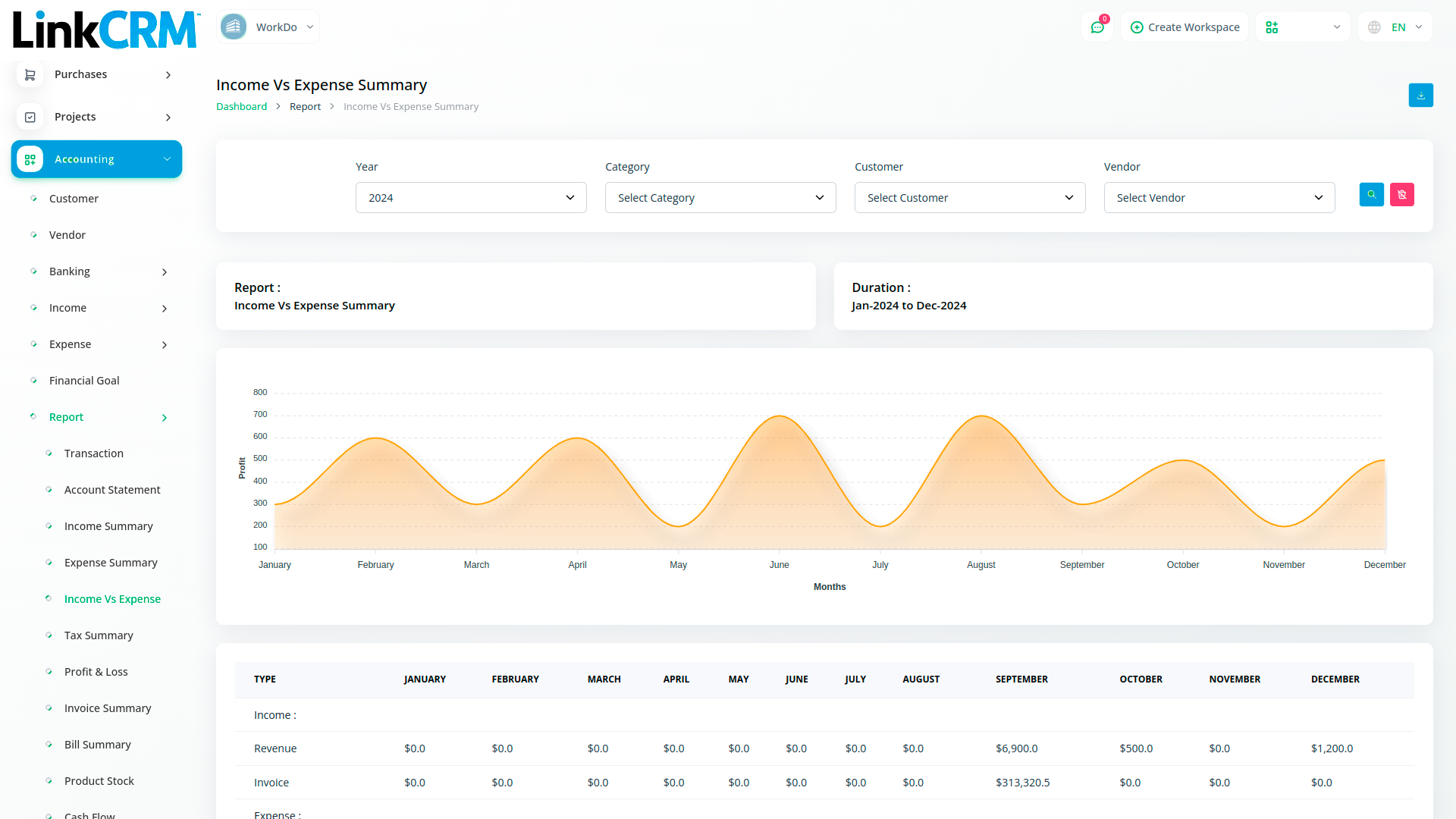Image resolution: width=1456 pixels, height=819 pixels.
Task: Click the LinkCRM logo
Action: (106, 30)
